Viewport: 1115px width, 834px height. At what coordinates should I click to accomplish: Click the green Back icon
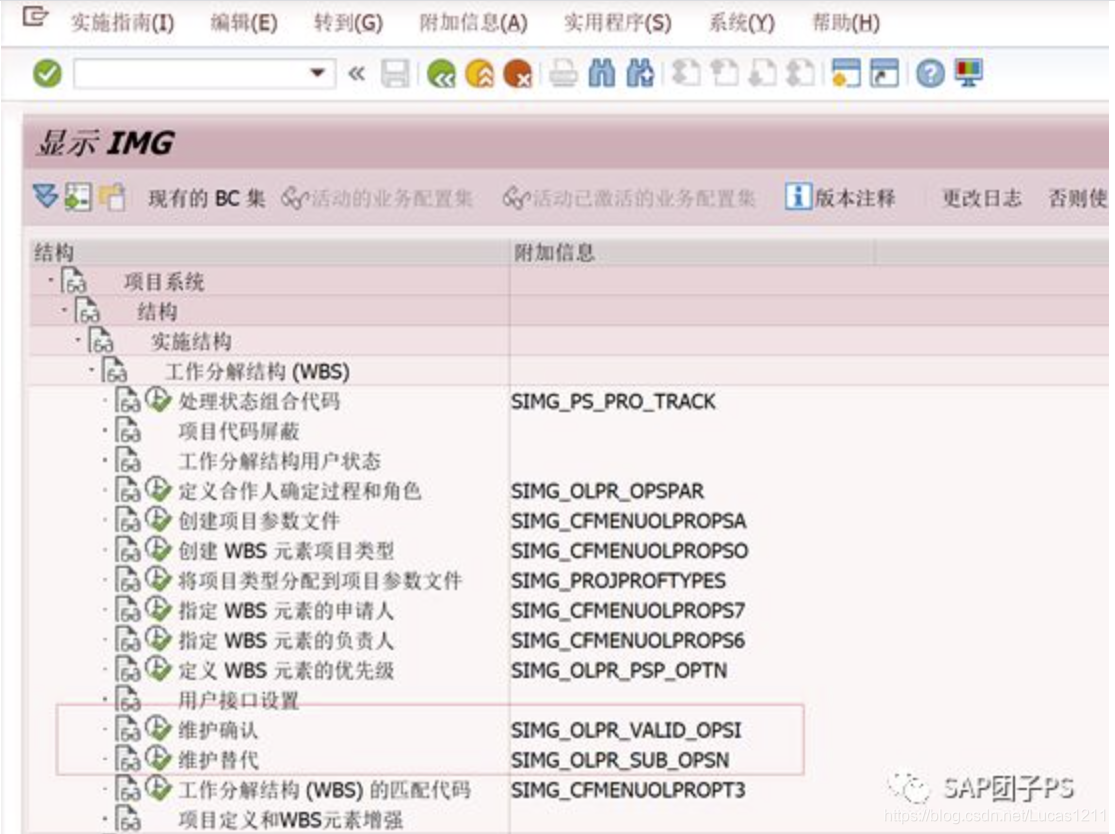[442, 73]
